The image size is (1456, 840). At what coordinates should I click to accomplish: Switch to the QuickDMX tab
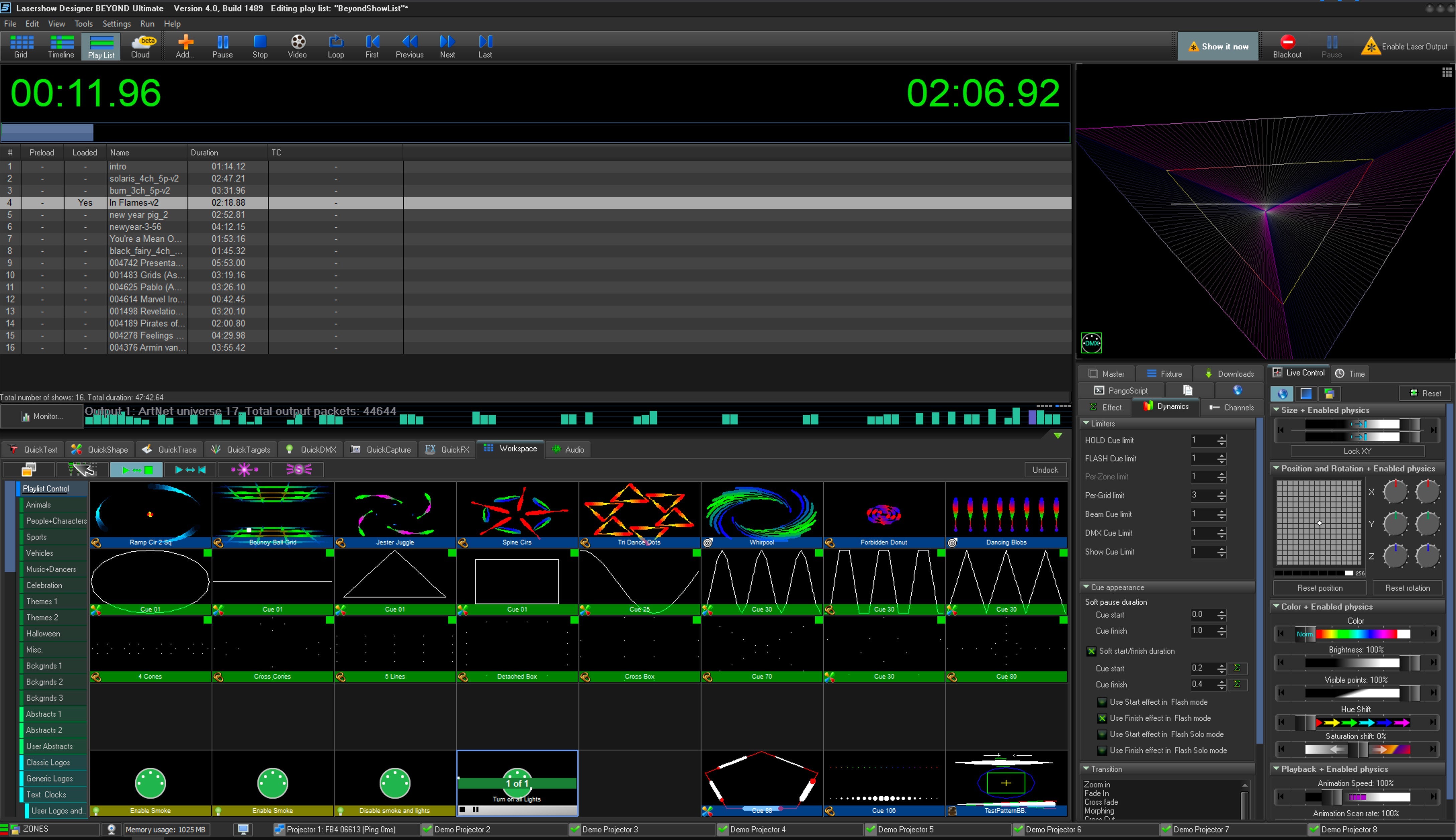312,450
